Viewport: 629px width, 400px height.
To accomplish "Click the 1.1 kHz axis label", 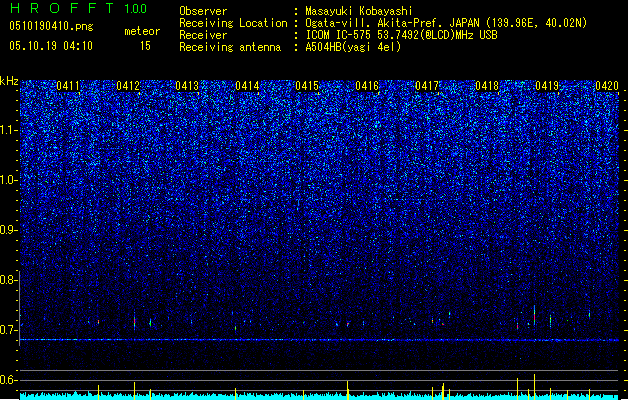I will click(8, 130).
